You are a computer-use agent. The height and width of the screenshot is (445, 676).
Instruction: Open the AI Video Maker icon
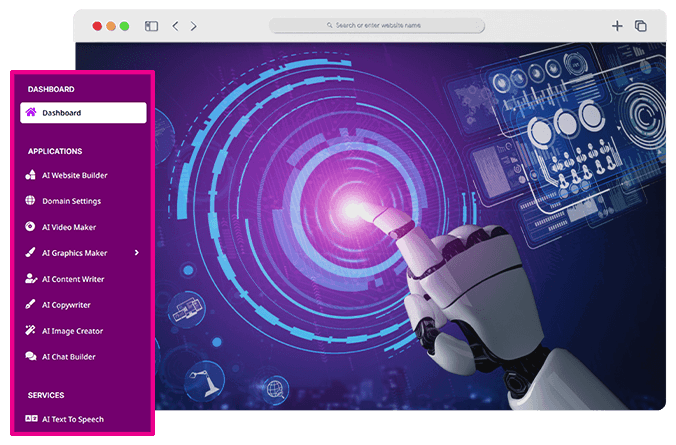coord(31,227)
